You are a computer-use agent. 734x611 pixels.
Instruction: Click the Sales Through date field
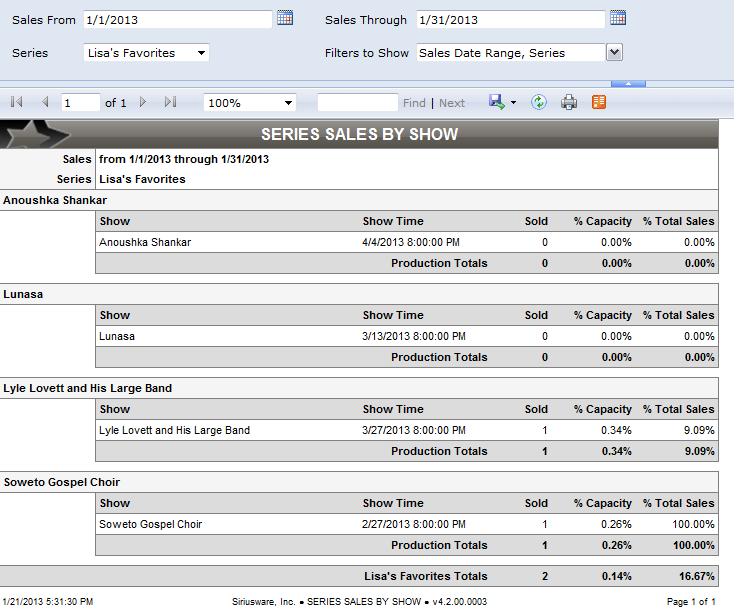[510, 19]
